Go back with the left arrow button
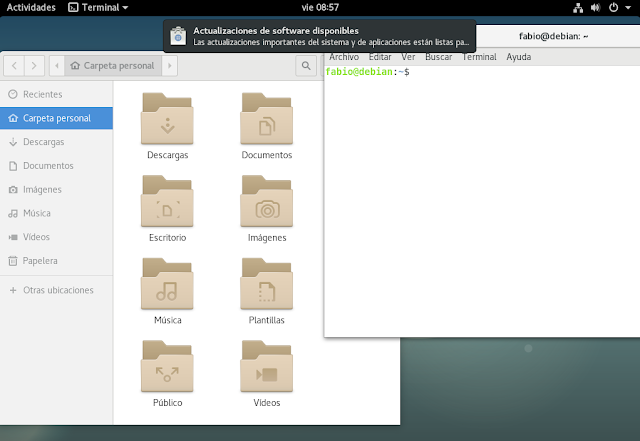 (14, 66)
